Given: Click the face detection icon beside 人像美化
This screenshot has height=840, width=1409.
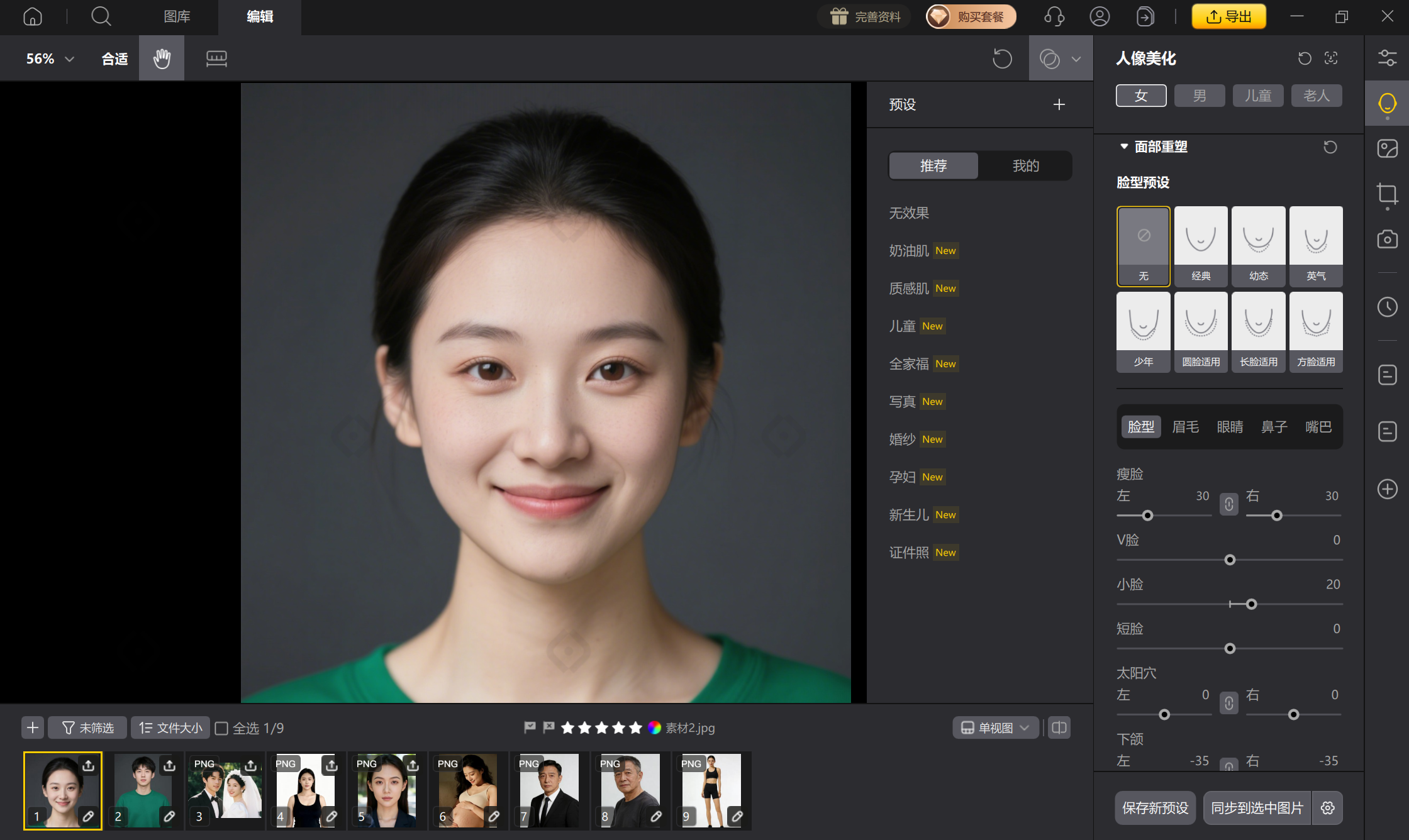Looking at the screenshot, I should point(1331,58).
